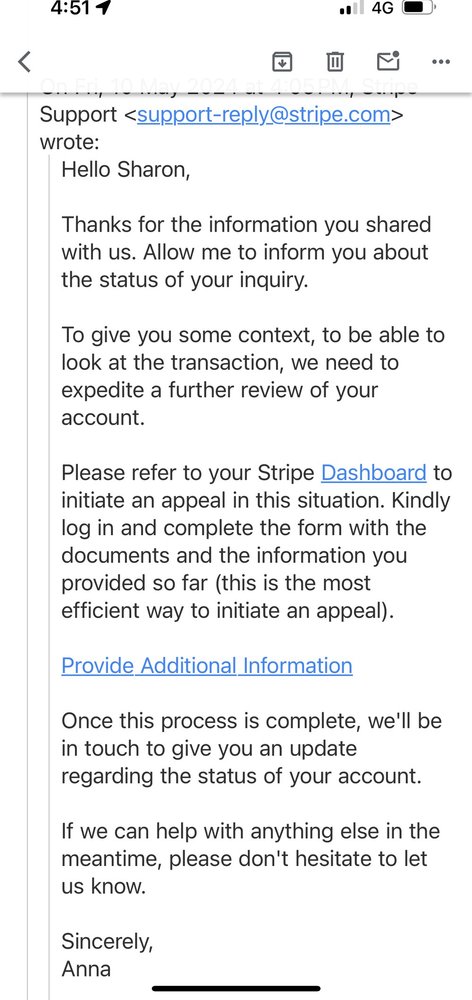
Task: Tap the 4:51 clock in the status bar
Action: (70, 8)
